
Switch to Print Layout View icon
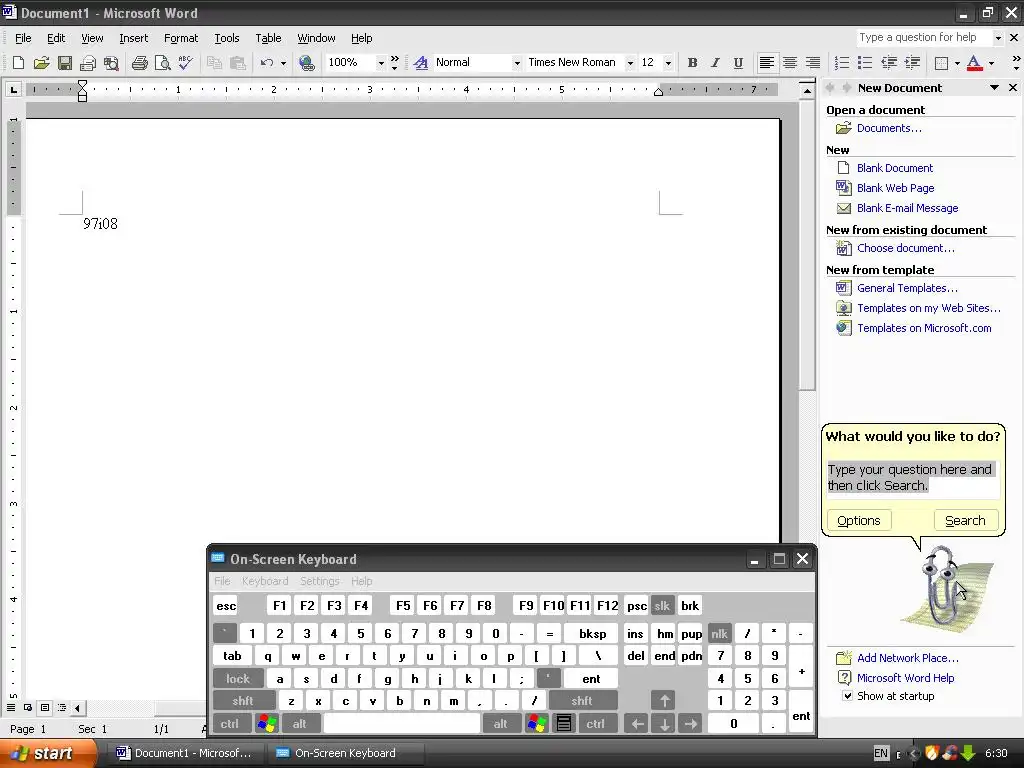click(45, 708)
